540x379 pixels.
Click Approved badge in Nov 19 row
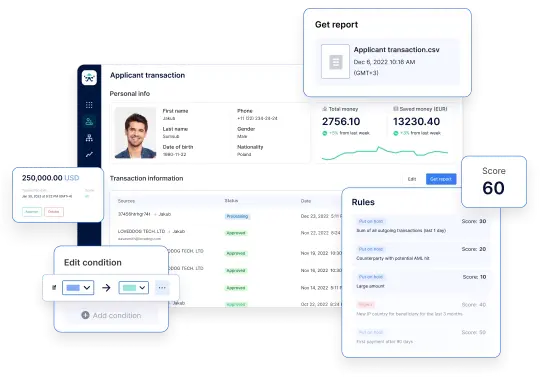236,253
